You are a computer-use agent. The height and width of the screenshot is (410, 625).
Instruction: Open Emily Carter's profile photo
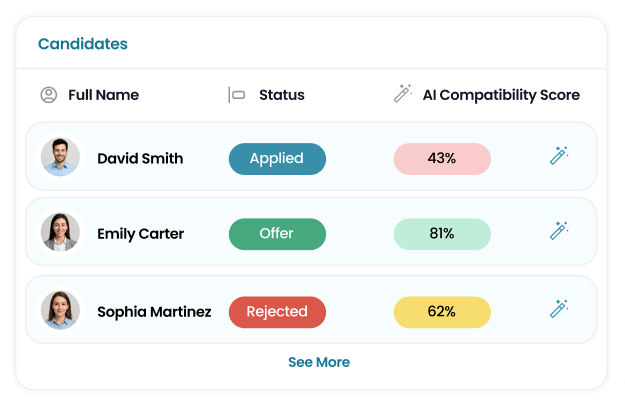(x=60, y=233)
